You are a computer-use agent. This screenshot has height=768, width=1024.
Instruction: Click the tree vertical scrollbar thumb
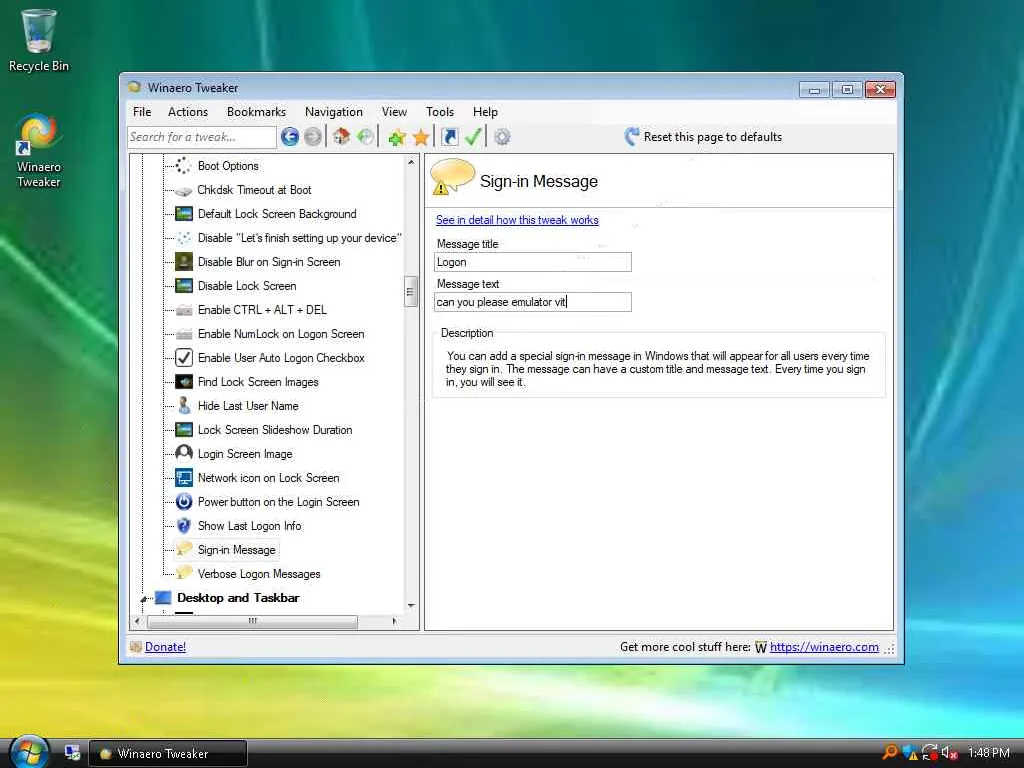[411, 292]
